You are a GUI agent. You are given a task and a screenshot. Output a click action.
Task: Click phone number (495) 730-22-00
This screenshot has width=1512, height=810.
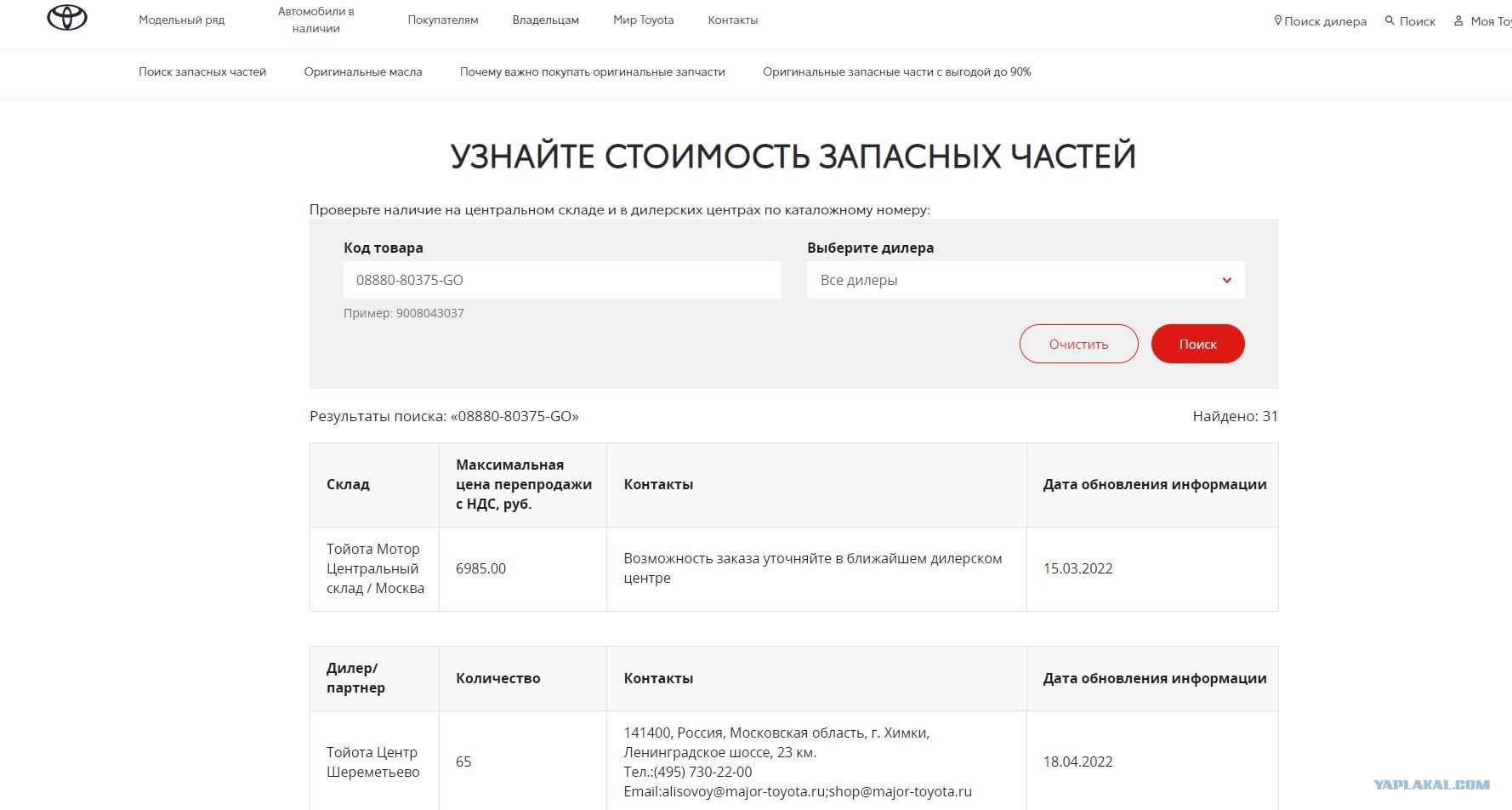coord(703,772)
